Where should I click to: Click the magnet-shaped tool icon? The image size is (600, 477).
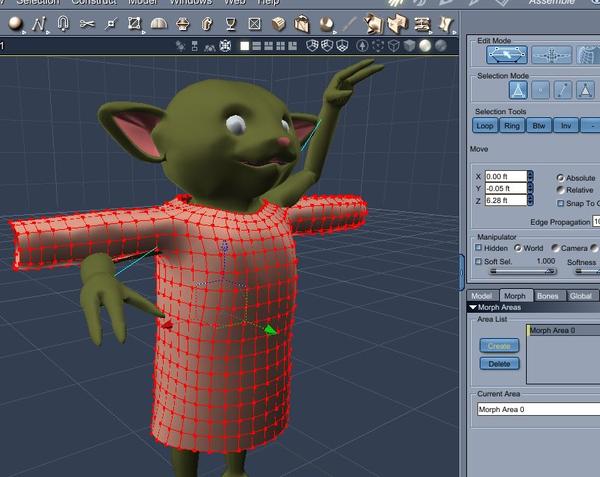(63, 24)
